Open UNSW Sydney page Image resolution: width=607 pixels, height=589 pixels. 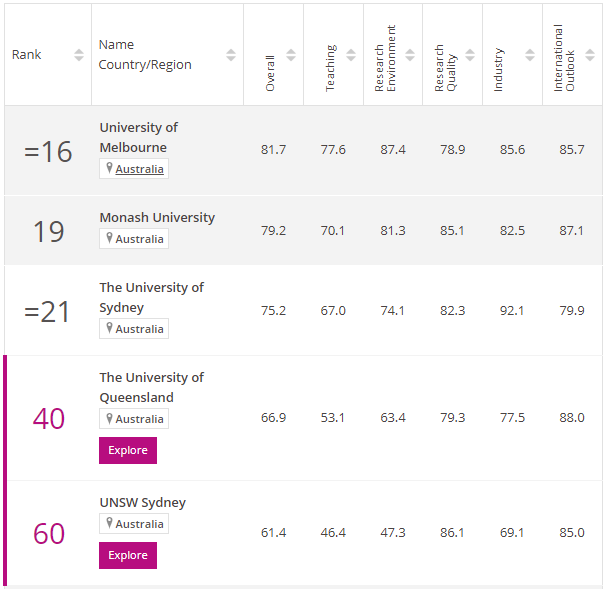[142, 502]
